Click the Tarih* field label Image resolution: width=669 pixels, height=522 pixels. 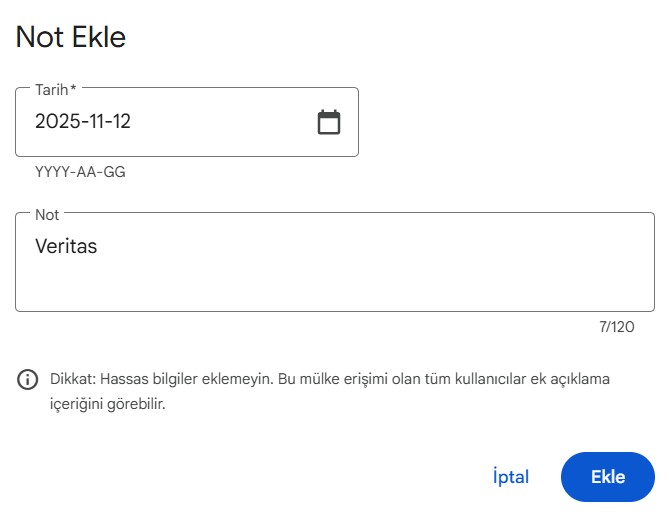click(56, 90)
